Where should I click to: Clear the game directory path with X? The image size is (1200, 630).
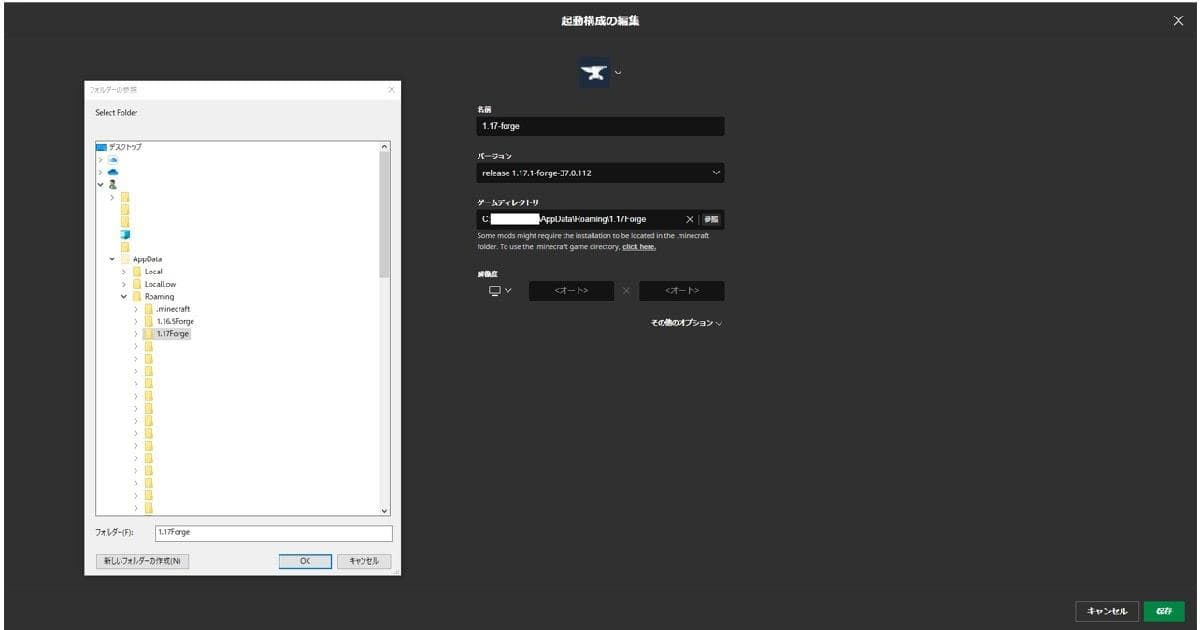tap(690, 219)
